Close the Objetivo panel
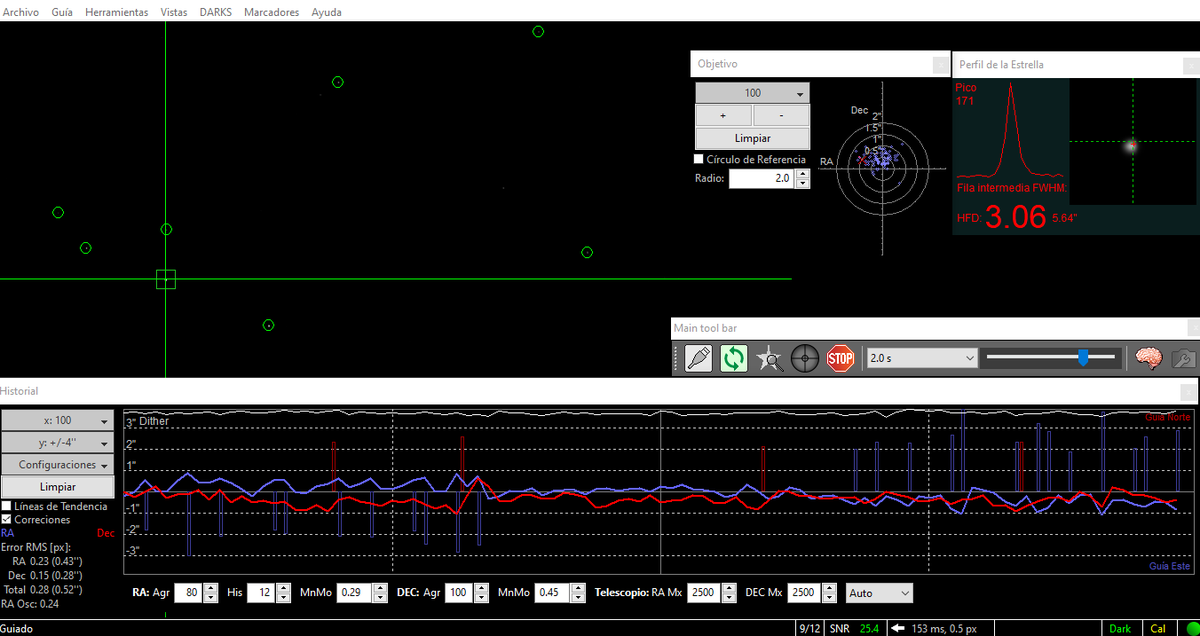The height and width of the screenshot is (636, 1200). (x=940, y=64)
